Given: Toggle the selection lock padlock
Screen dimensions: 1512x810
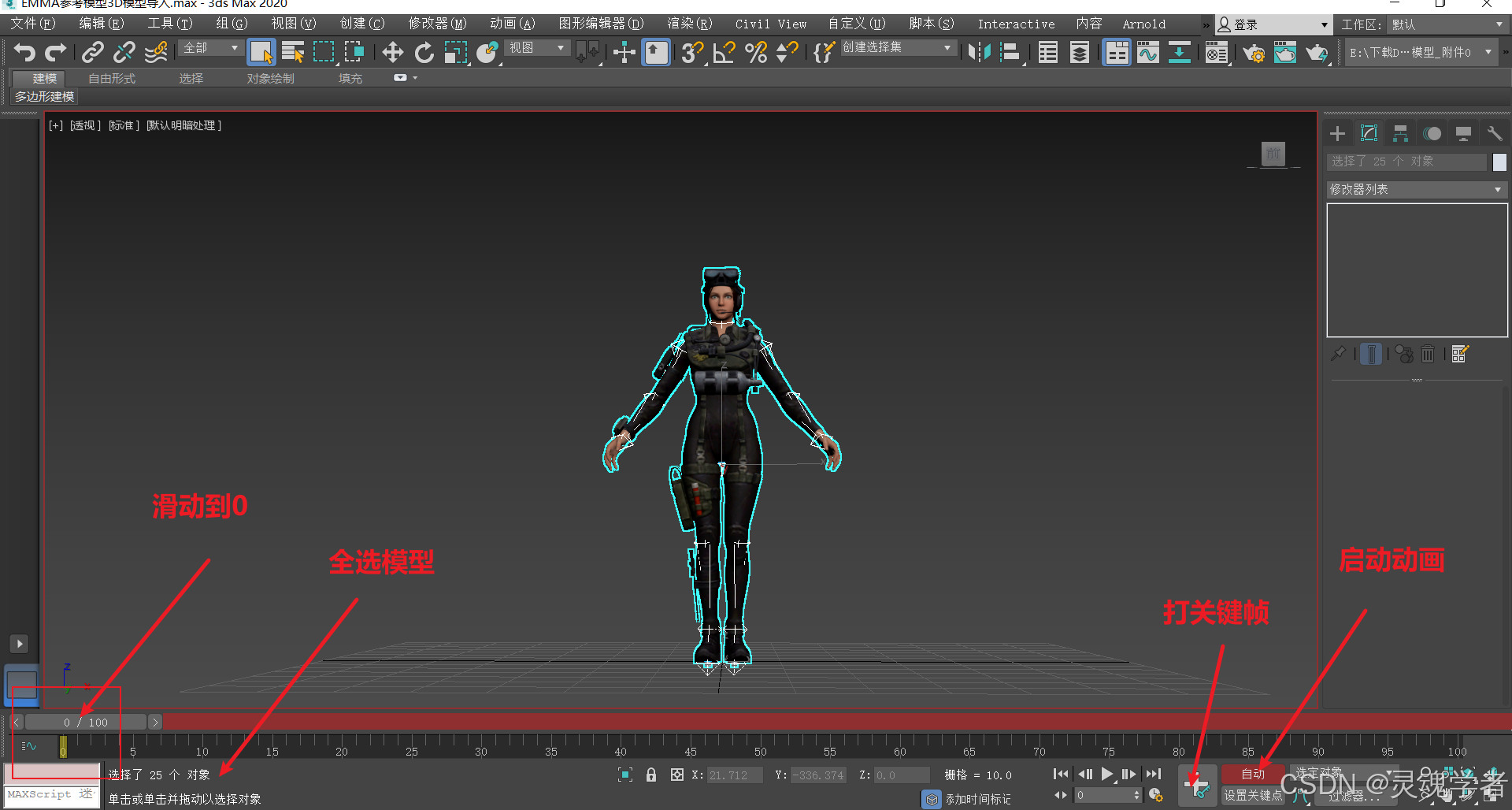Looking at the screenshot, I should (x=651, y=775).
